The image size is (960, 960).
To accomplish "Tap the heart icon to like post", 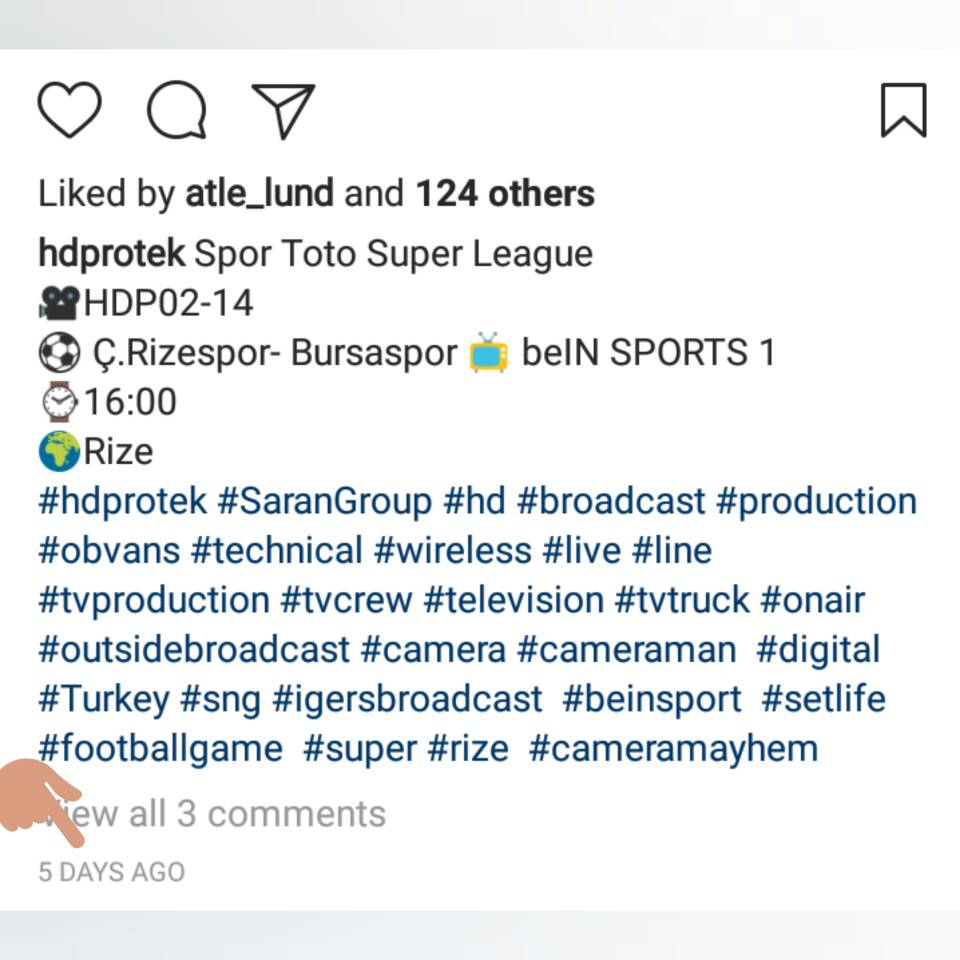I will (x=70, y=110).
